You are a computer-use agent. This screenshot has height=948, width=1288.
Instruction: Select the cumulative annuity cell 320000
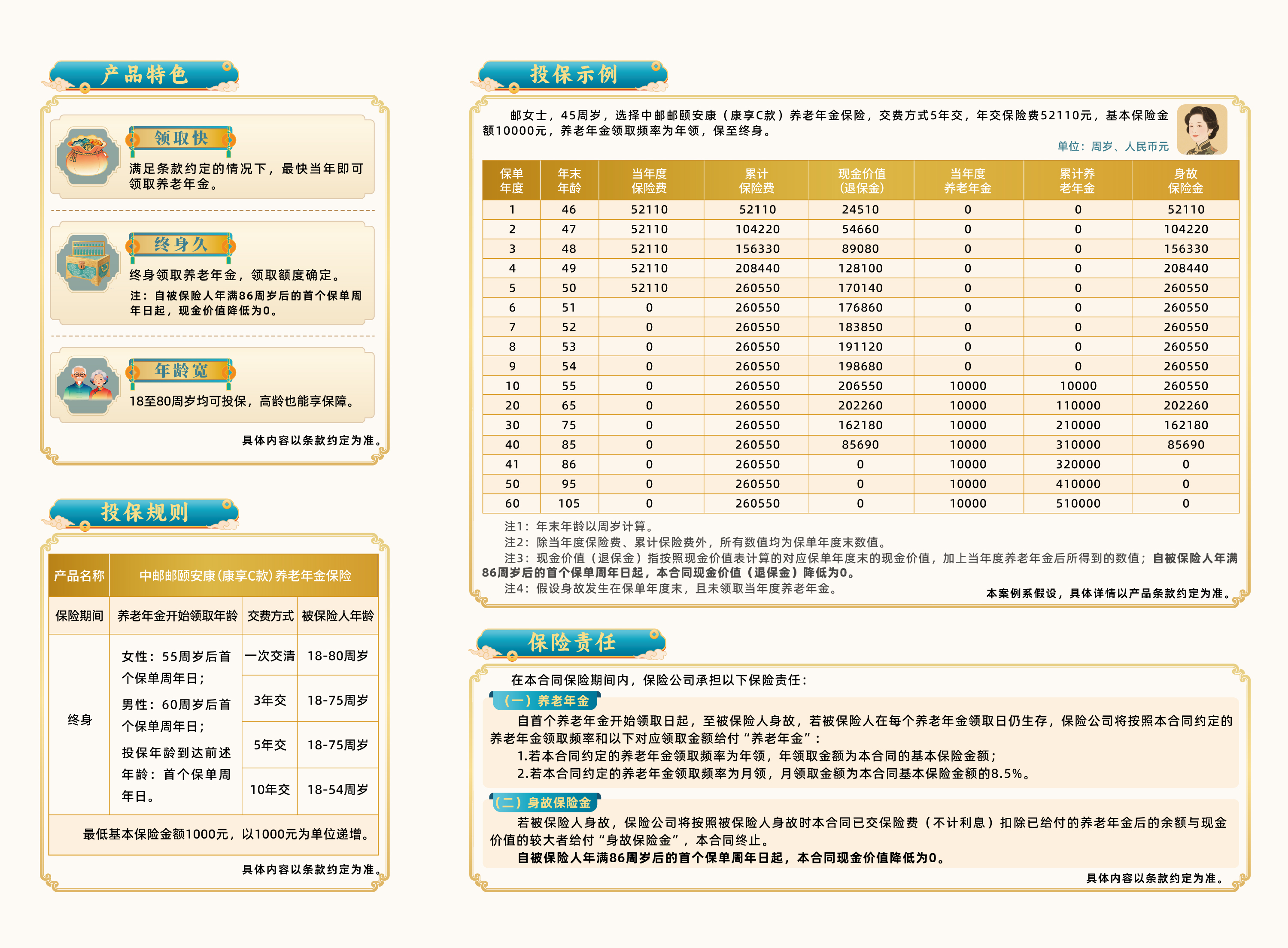(x=1078, y=463)
